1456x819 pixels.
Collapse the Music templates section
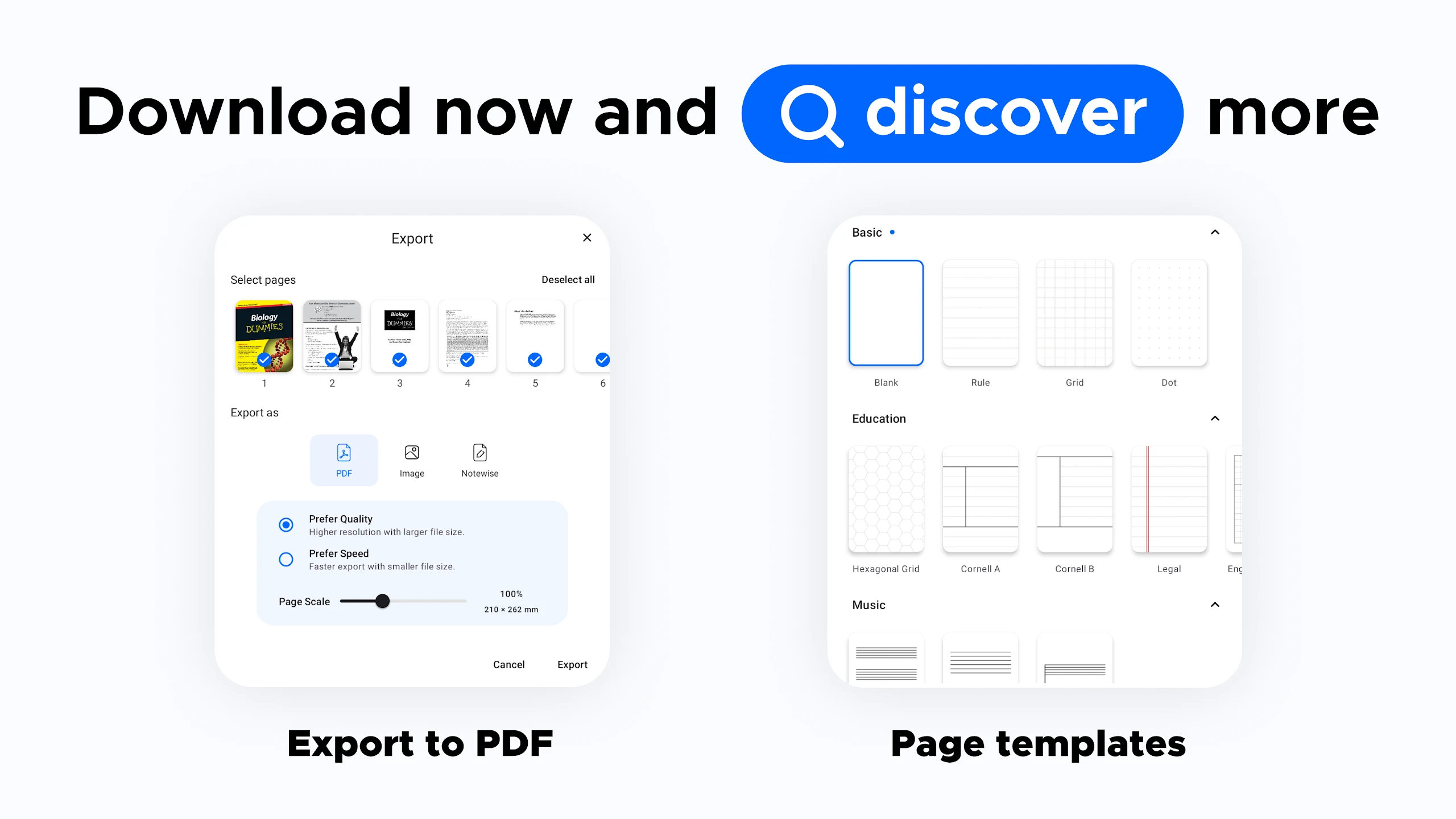pyautogui.click(x=1215, y=604)
